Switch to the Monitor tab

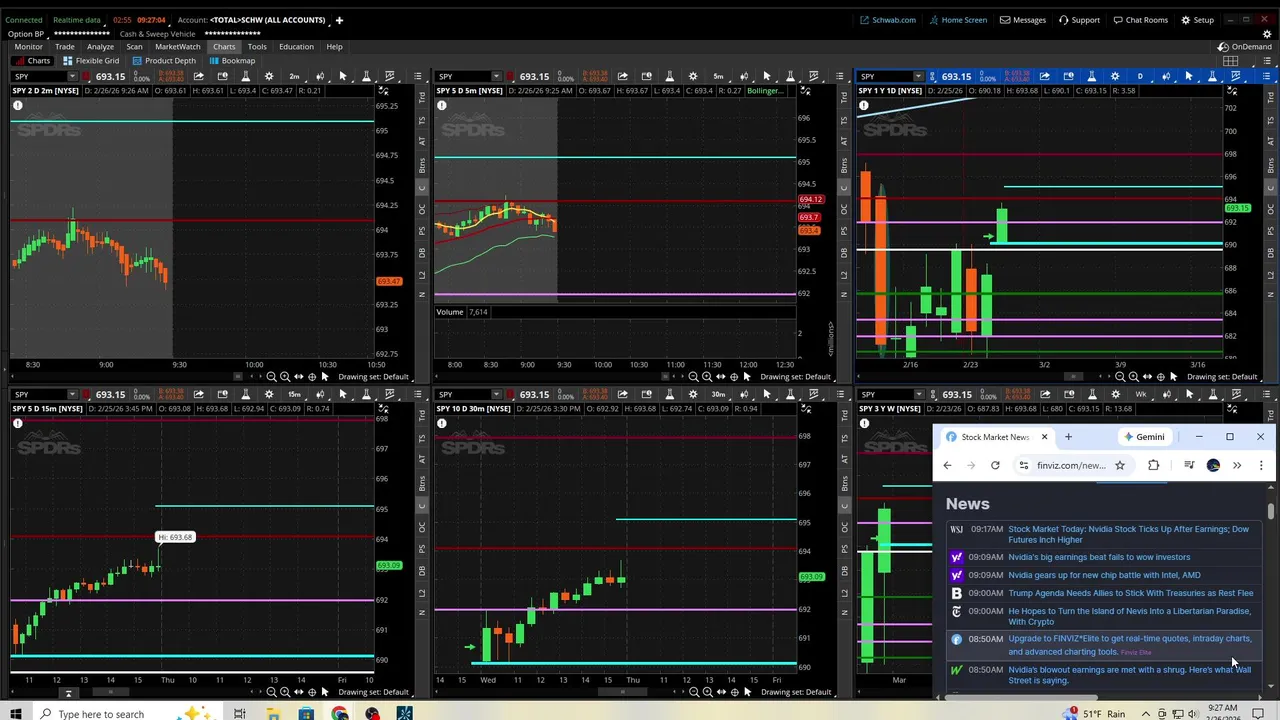click(x=28, y=47)
